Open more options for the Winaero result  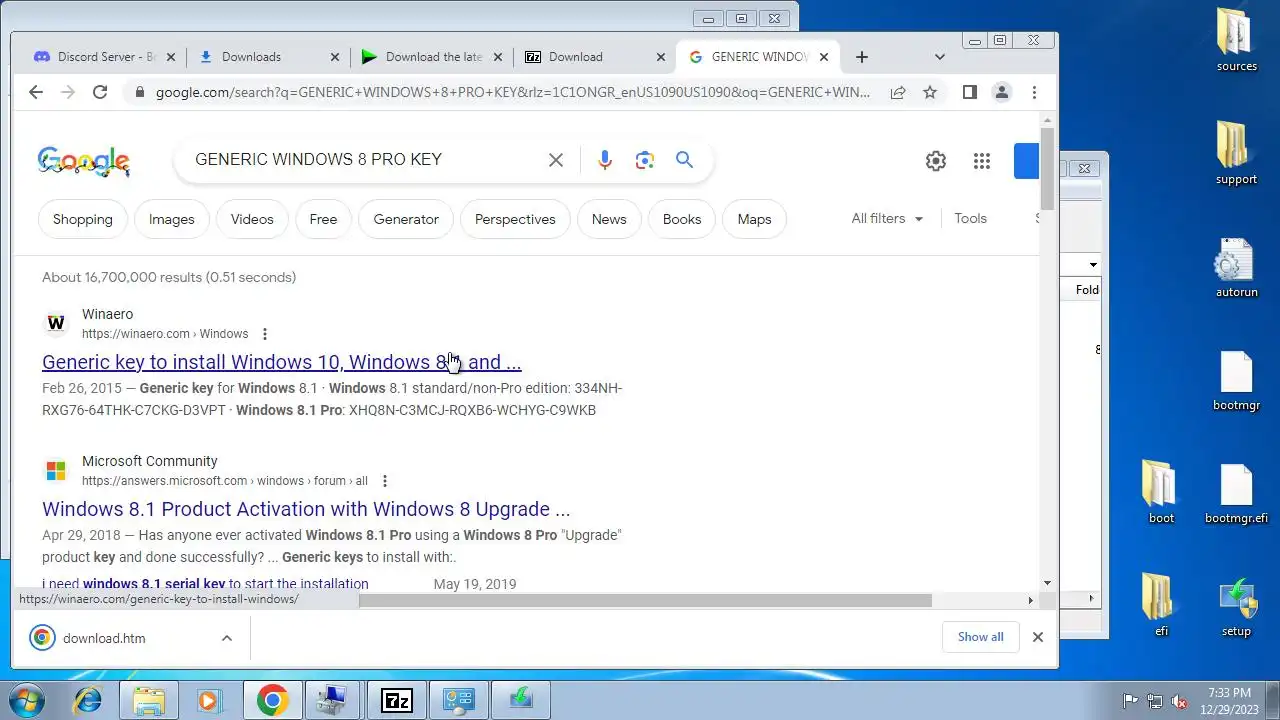pyautogui.click(x=264, y=334)
